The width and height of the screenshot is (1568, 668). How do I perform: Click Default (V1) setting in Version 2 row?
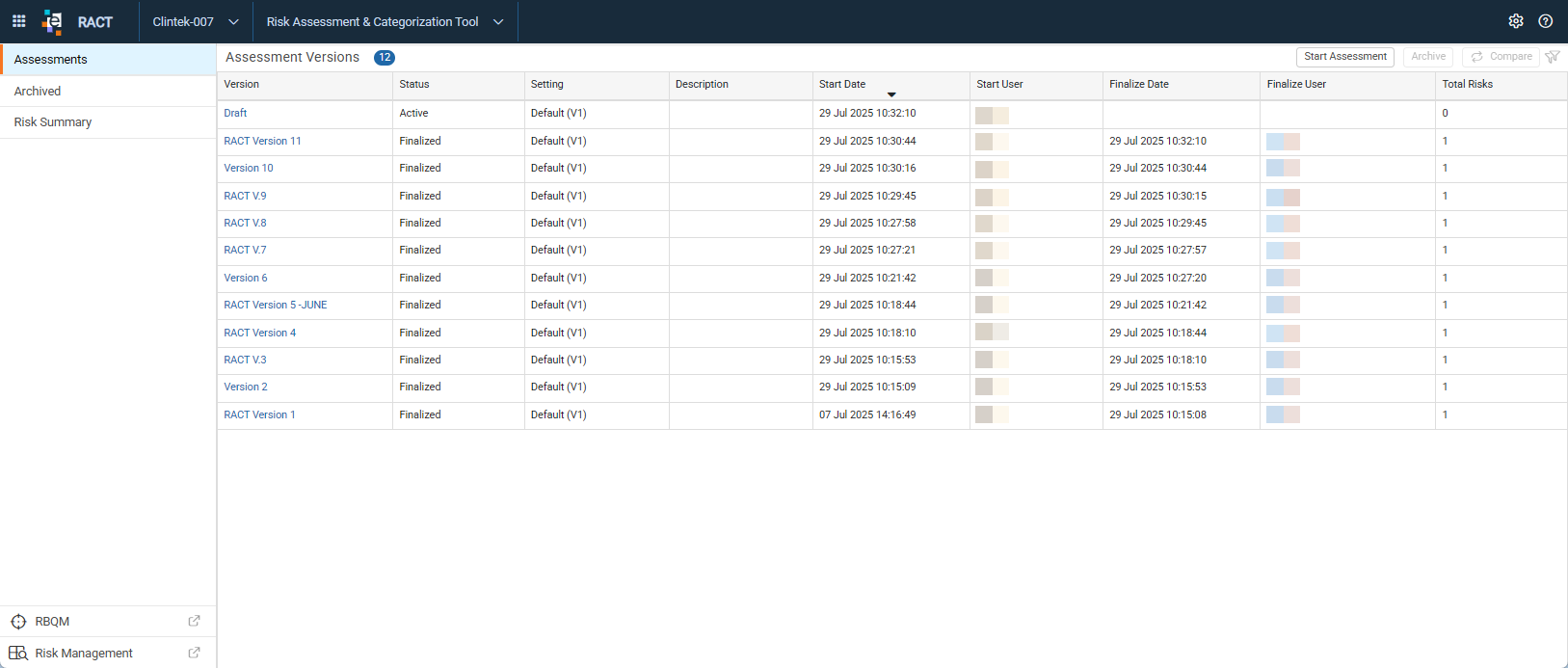click(558, 387)
